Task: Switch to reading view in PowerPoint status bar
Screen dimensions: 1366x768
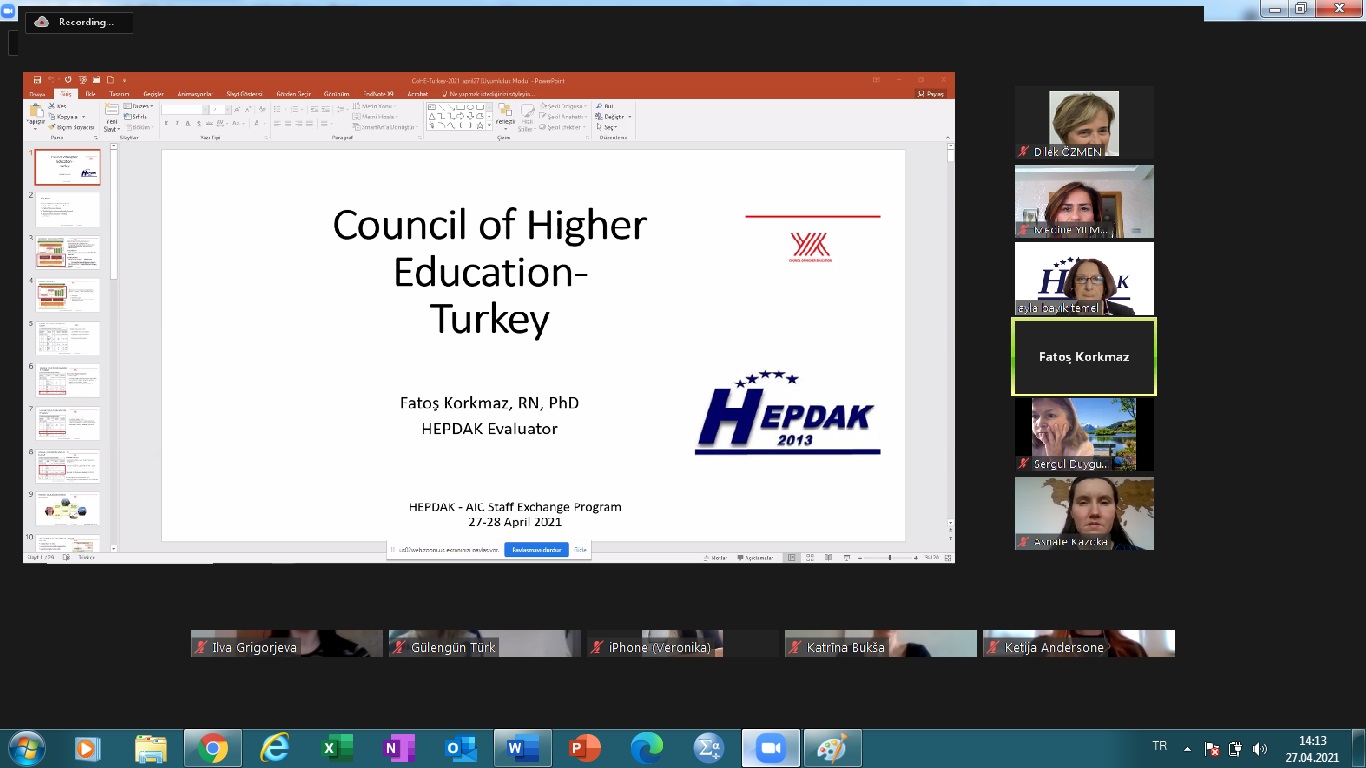Action: (x=828, y=557)
